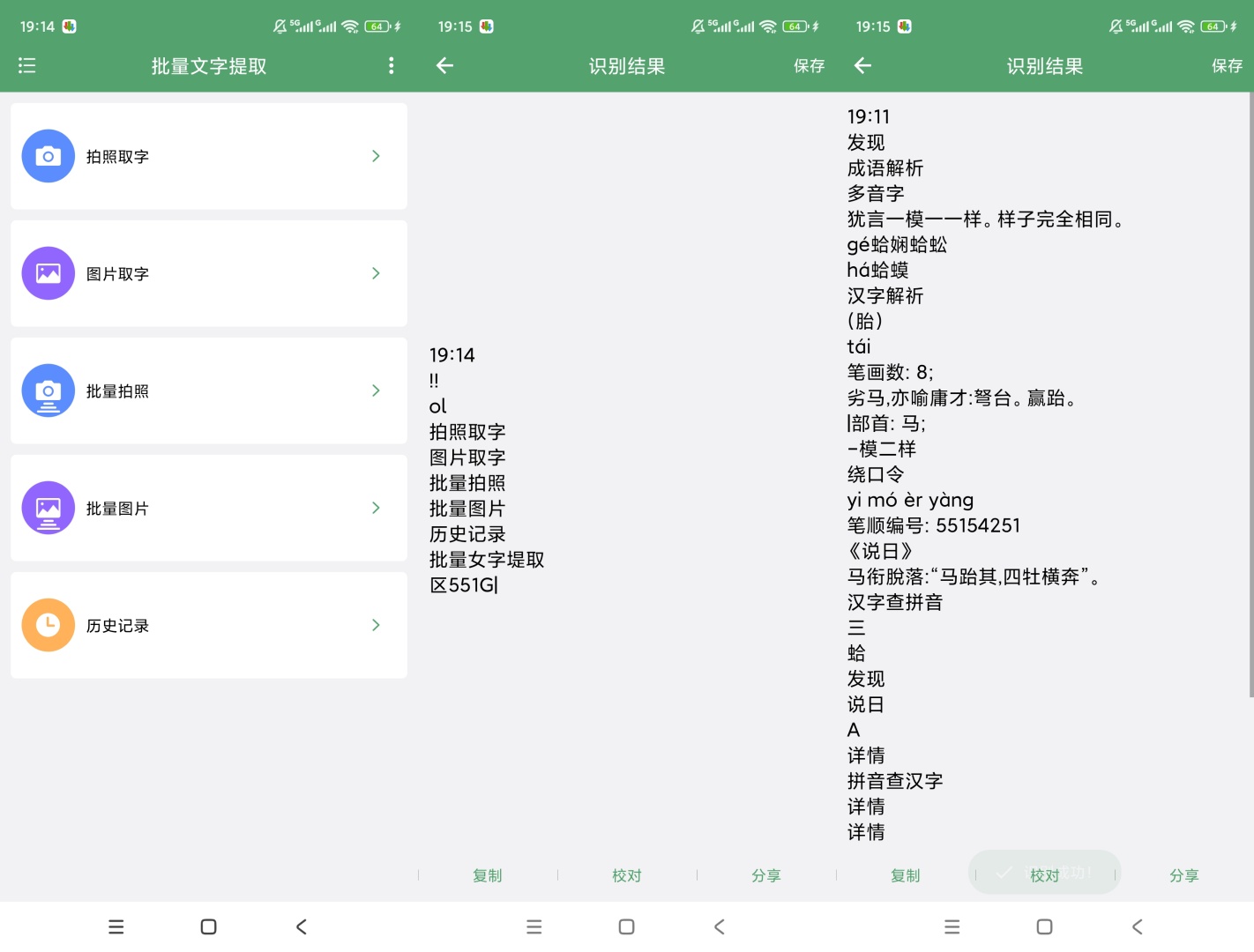This screenshot has width=1254, height=952.
Task: Open the 图片取字 menu entry
Action: pos(209,273)
